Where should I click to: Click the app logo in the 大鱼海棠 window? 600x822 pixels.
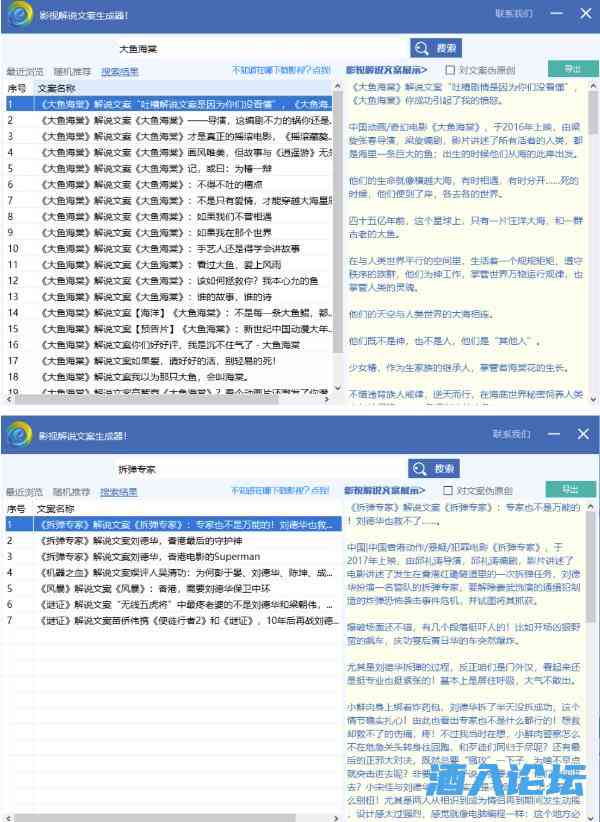(19, 15)
